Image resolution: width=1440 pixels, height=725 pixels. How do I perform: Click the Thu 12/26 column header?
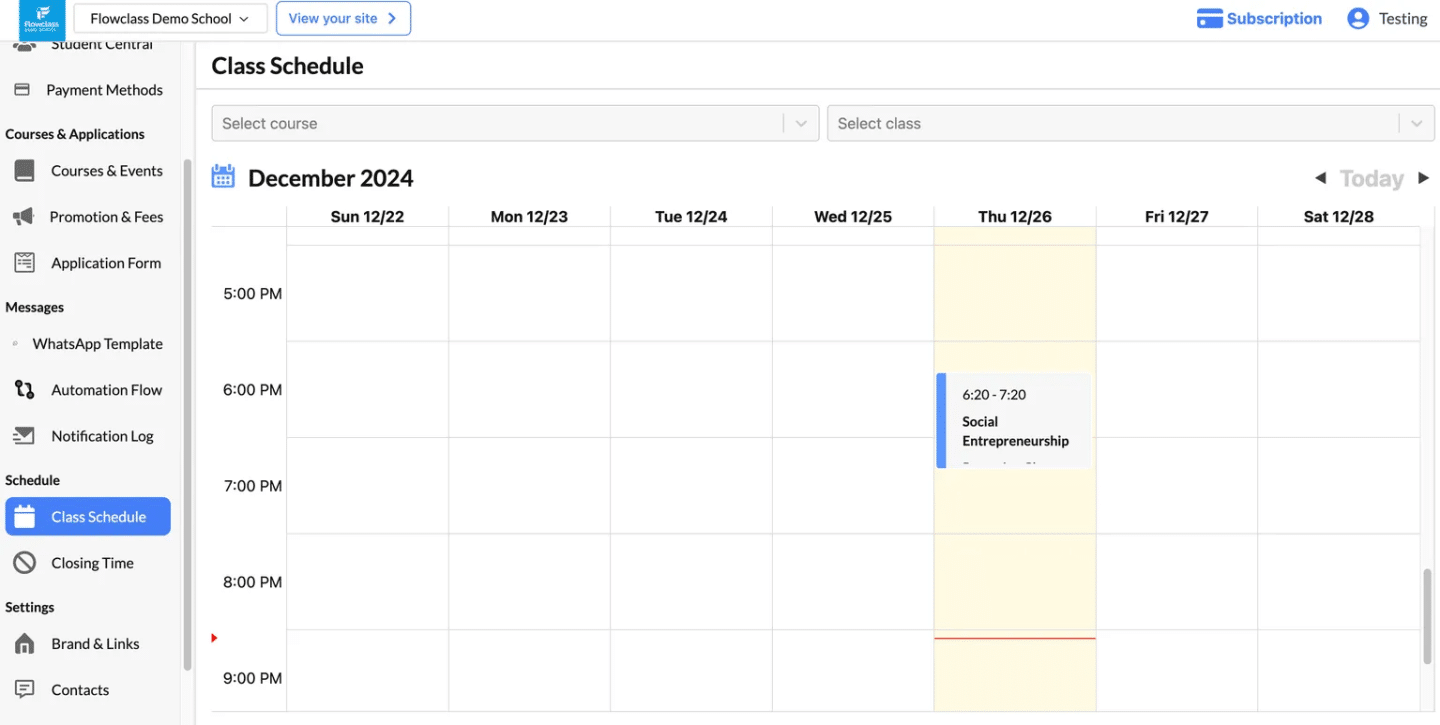1015,217
